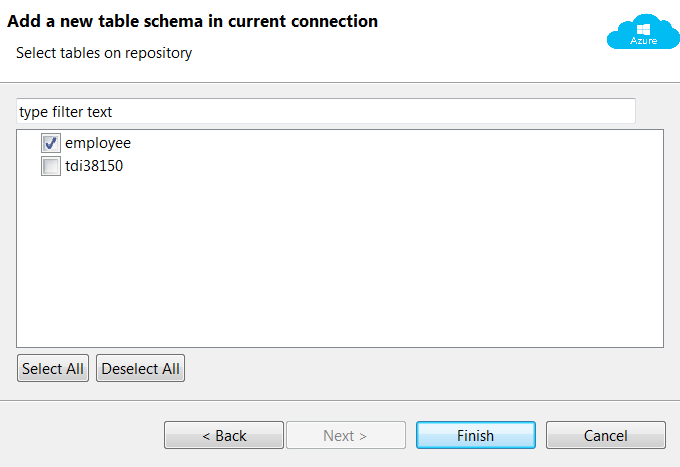Click the greyed-out "Next >" button
Screen dimensions: 680x467
tap(345, 435)
